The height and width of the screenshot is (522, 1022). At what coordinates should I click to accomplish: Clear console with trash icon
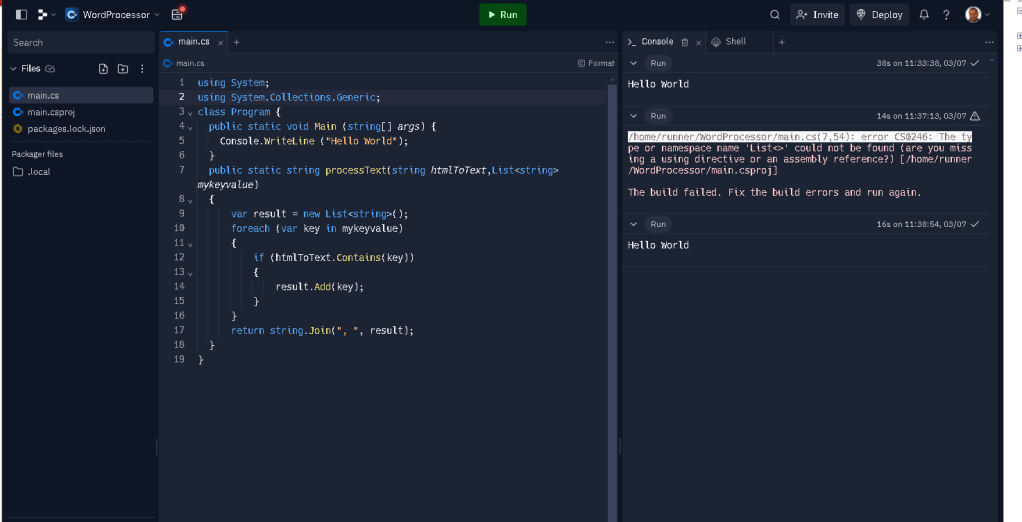[x=685, y=42]
